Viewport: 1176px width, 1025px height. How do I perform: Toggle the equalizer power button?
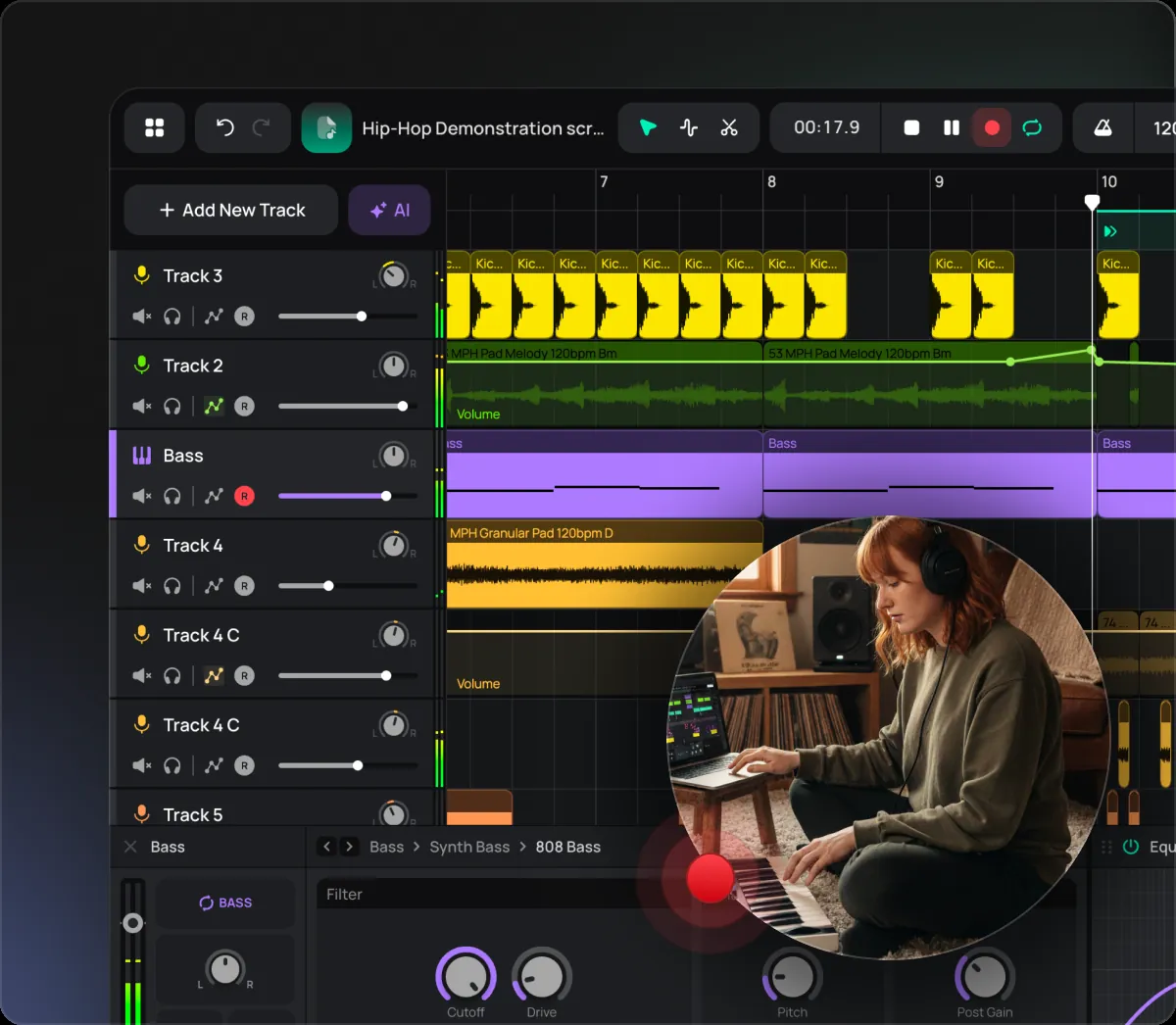[1130, 847]
